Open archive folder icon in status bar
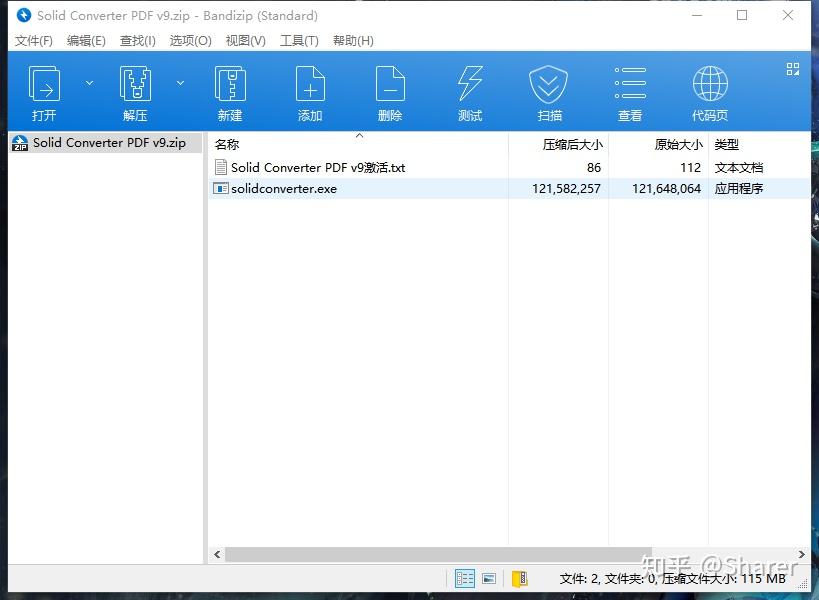 click(x=518, y=578)
